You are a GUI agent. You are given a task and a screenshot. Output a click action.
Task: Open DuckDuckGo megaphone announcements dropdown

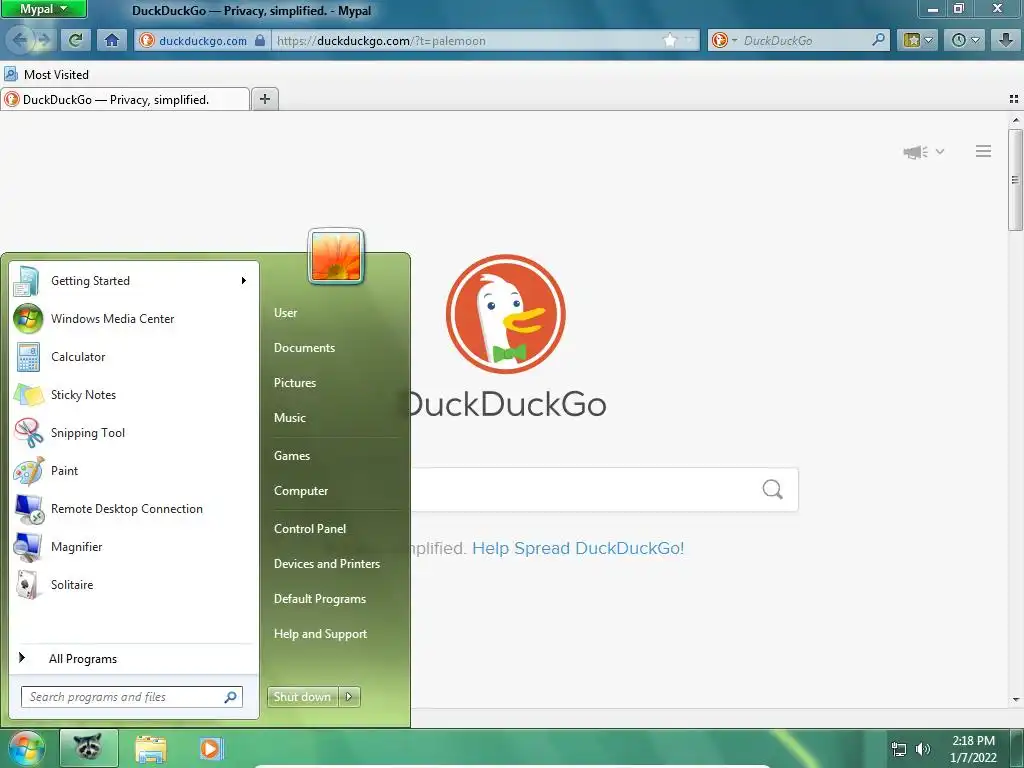(x=923, y=152)
